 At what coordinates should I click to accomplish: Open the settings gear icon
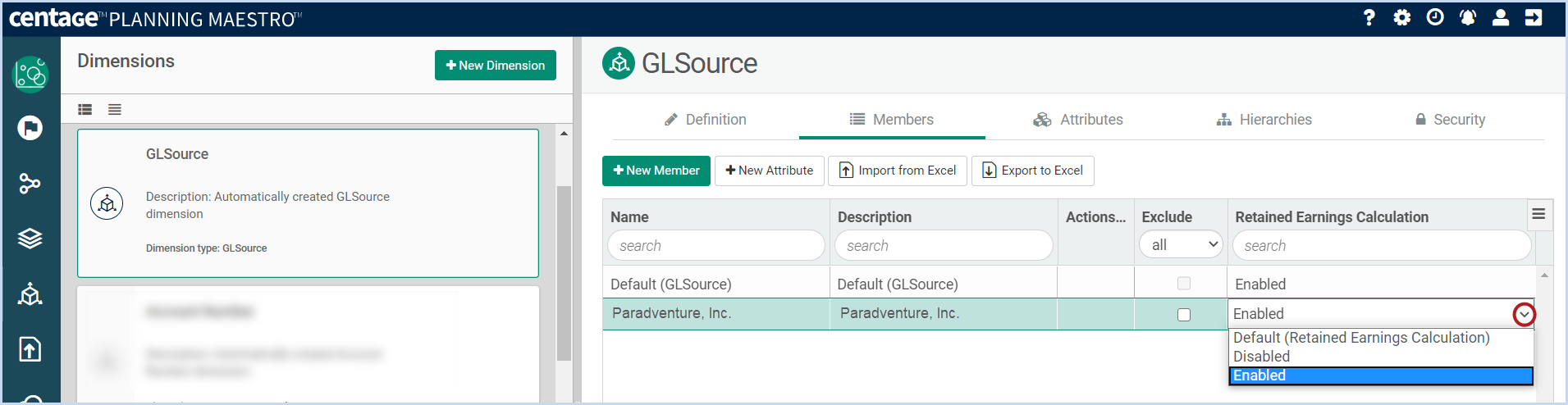[1402, 17]
